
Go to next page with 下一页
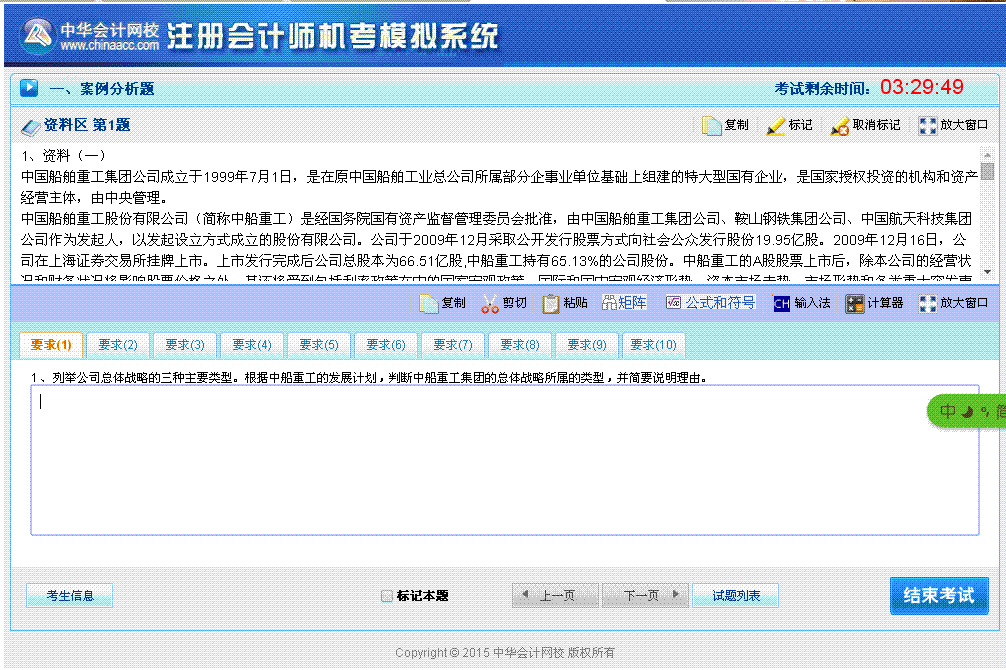click(x=645, y=594)
